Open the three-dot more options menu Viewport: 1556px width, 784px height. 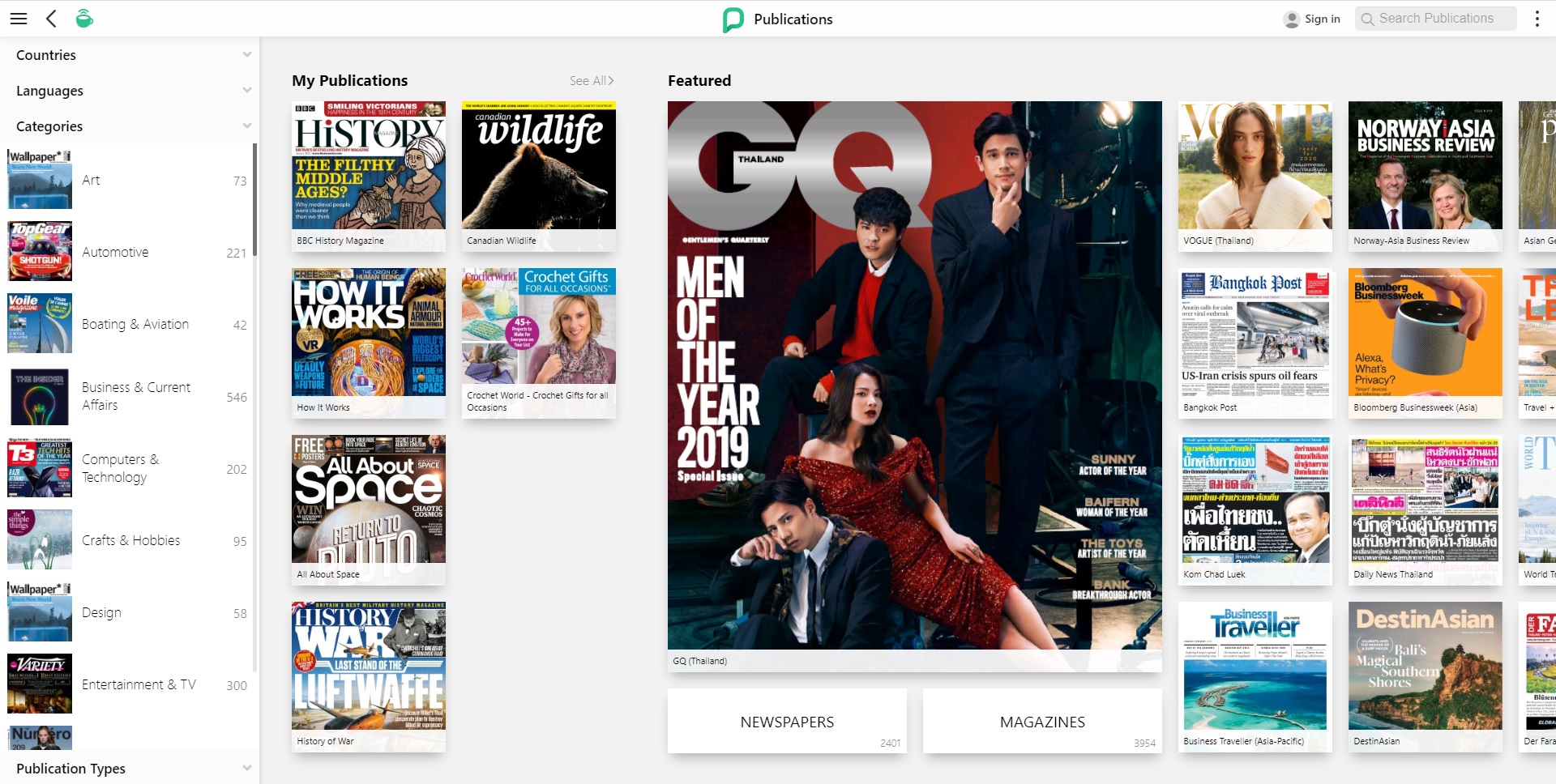1537,19
